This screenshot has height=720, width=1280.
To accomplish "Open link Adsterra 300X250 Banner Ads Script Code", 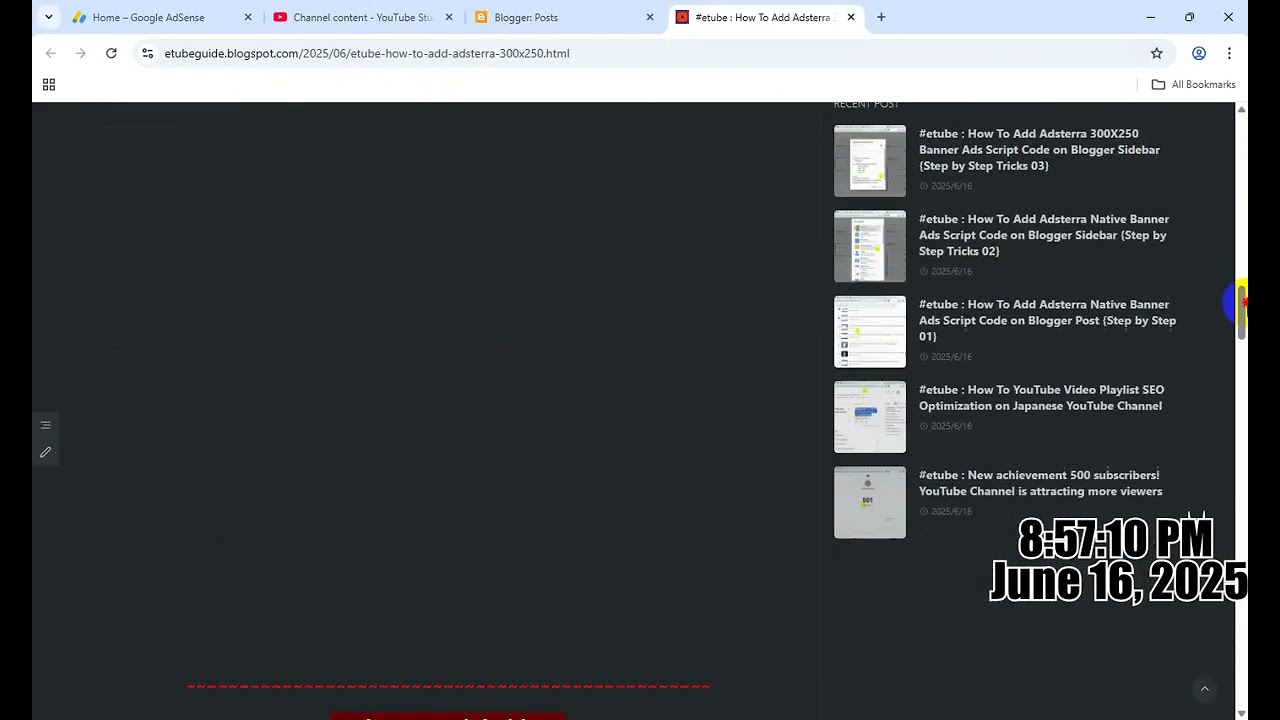I will coord(1039,150).
